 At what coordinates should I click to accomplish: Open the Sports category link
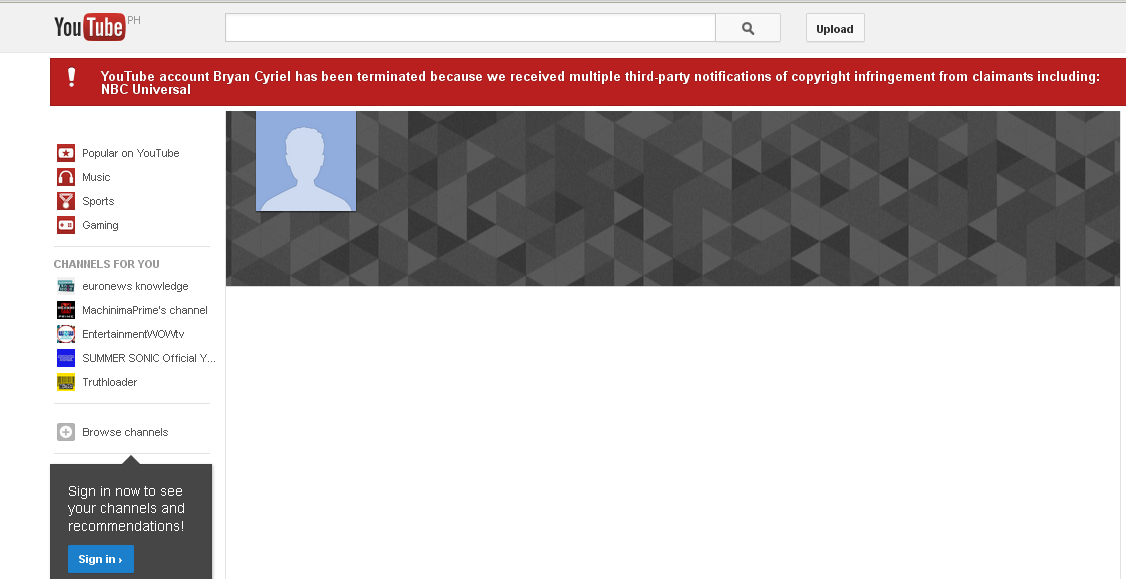98,201
